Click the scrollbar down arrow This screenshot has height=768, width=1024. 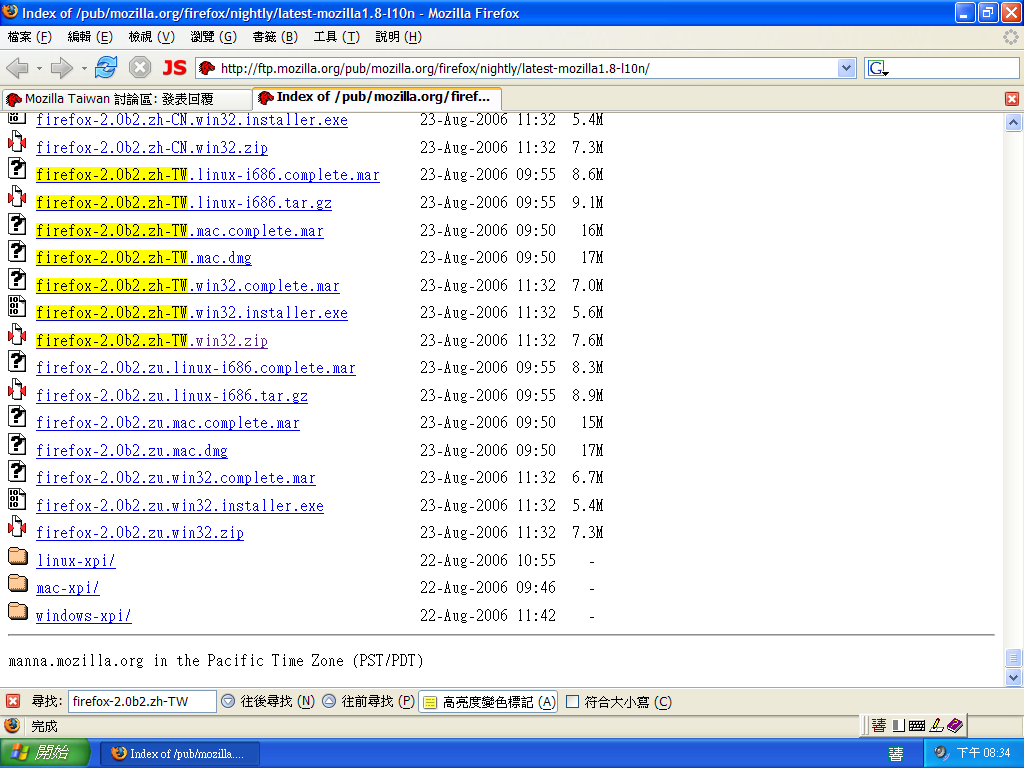pyautogui.click(x=1013, y=677)
